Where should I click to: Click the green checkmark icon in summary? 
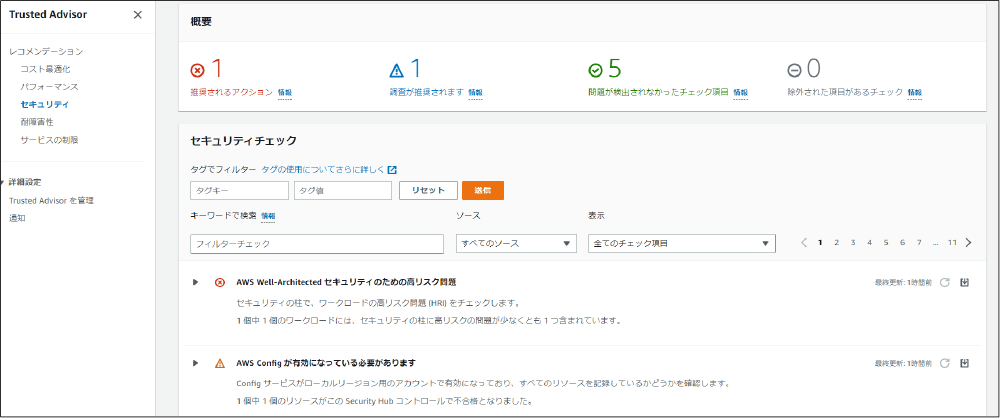click(596, 70)
